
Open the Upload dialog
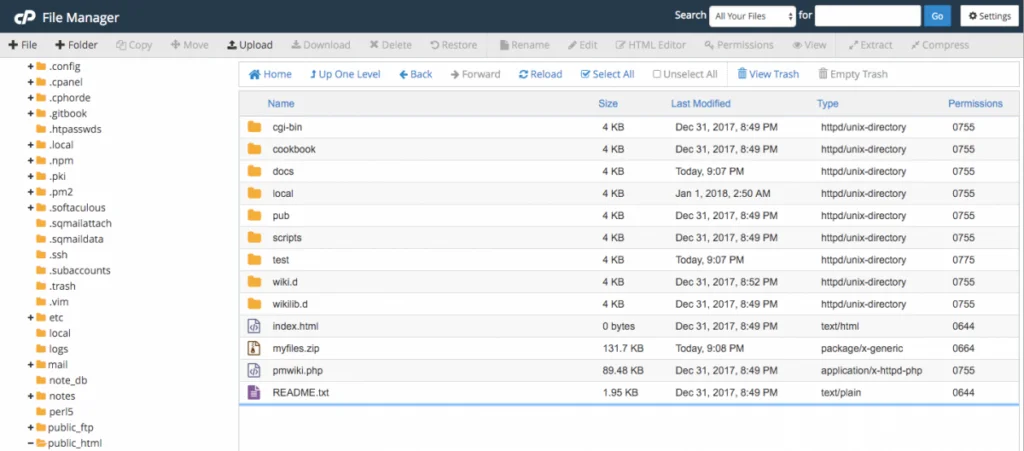point(249,45)
